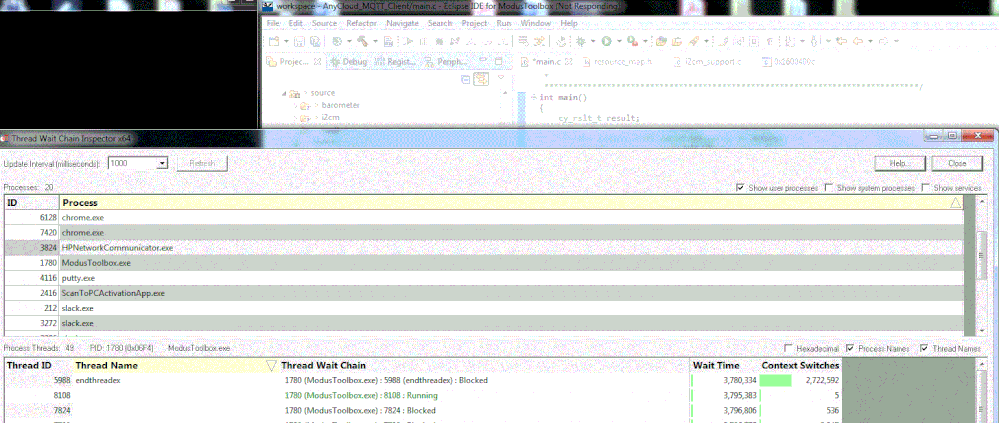This screenshot has height=423, width=999.
Task: Click the Back navigation arrow in Eclipse toolbar
Action: click(858, 41)
